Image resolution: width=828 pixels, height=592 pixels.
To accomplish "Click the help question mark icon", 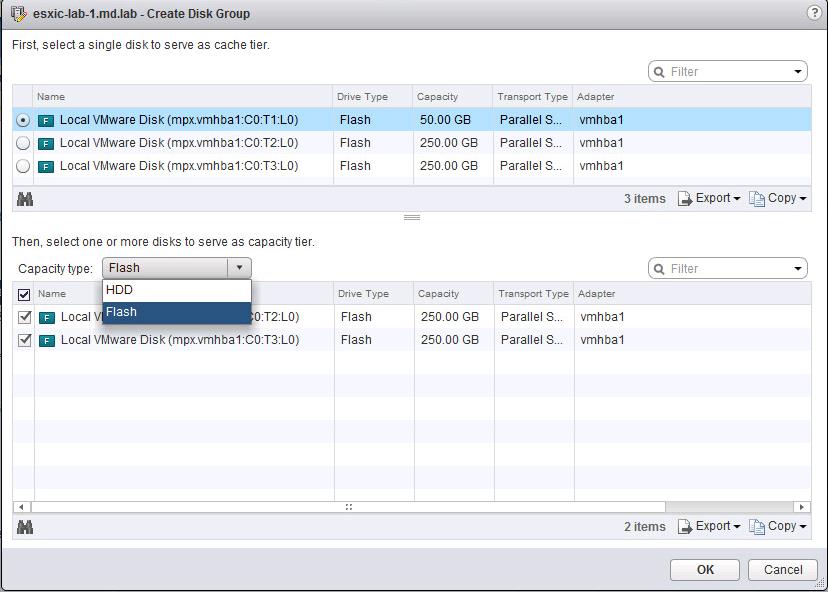I will coord(814,13).
